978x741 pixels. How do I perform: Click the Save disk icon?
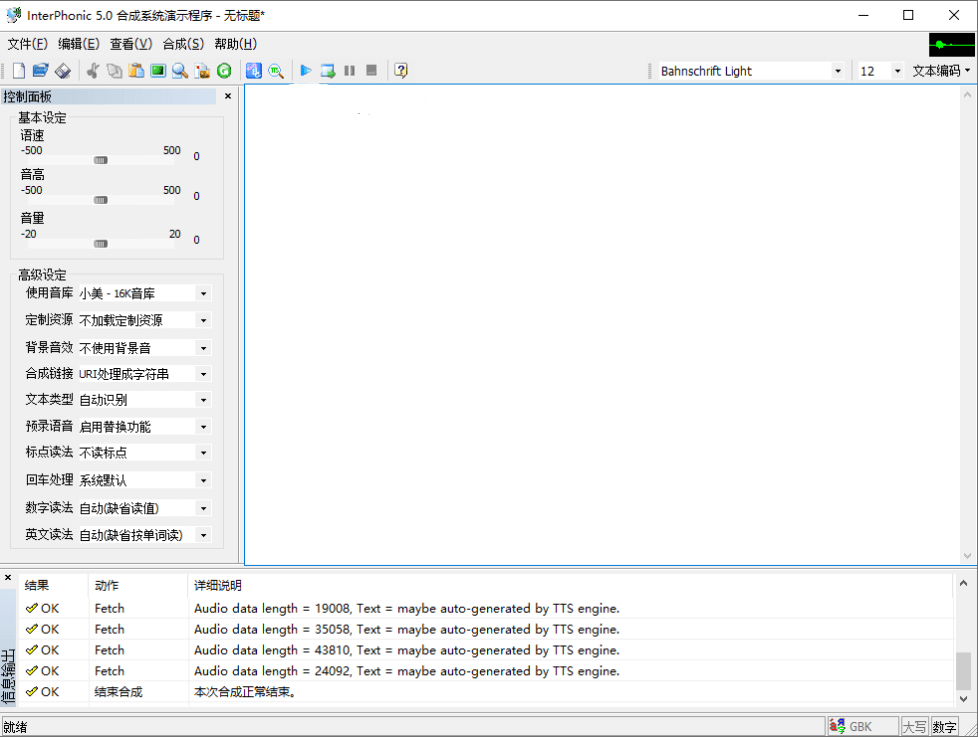click(62, 71)
